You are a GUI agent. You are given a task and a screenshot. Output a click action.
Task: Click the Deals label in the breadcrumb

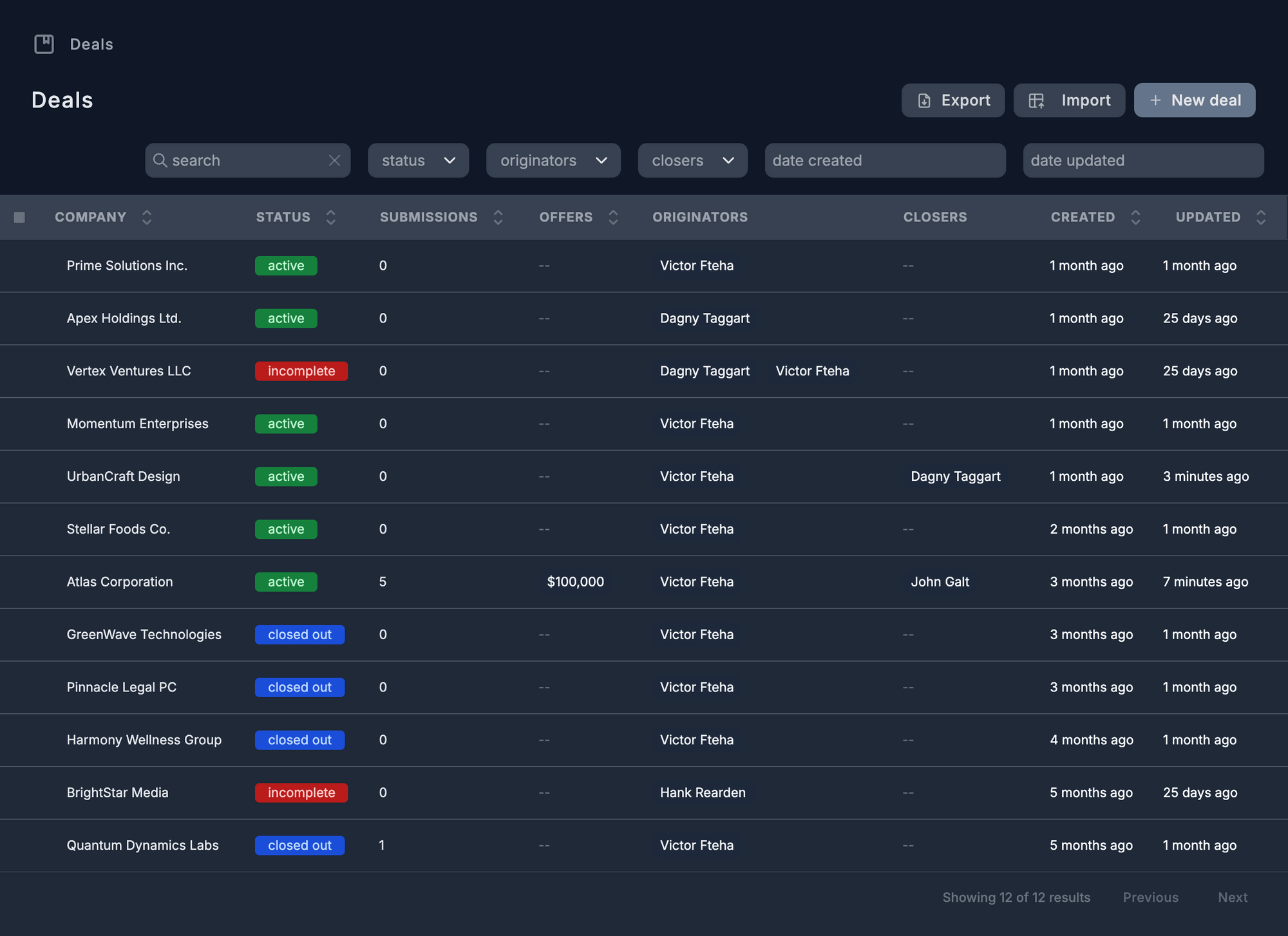tap(91, 44)
